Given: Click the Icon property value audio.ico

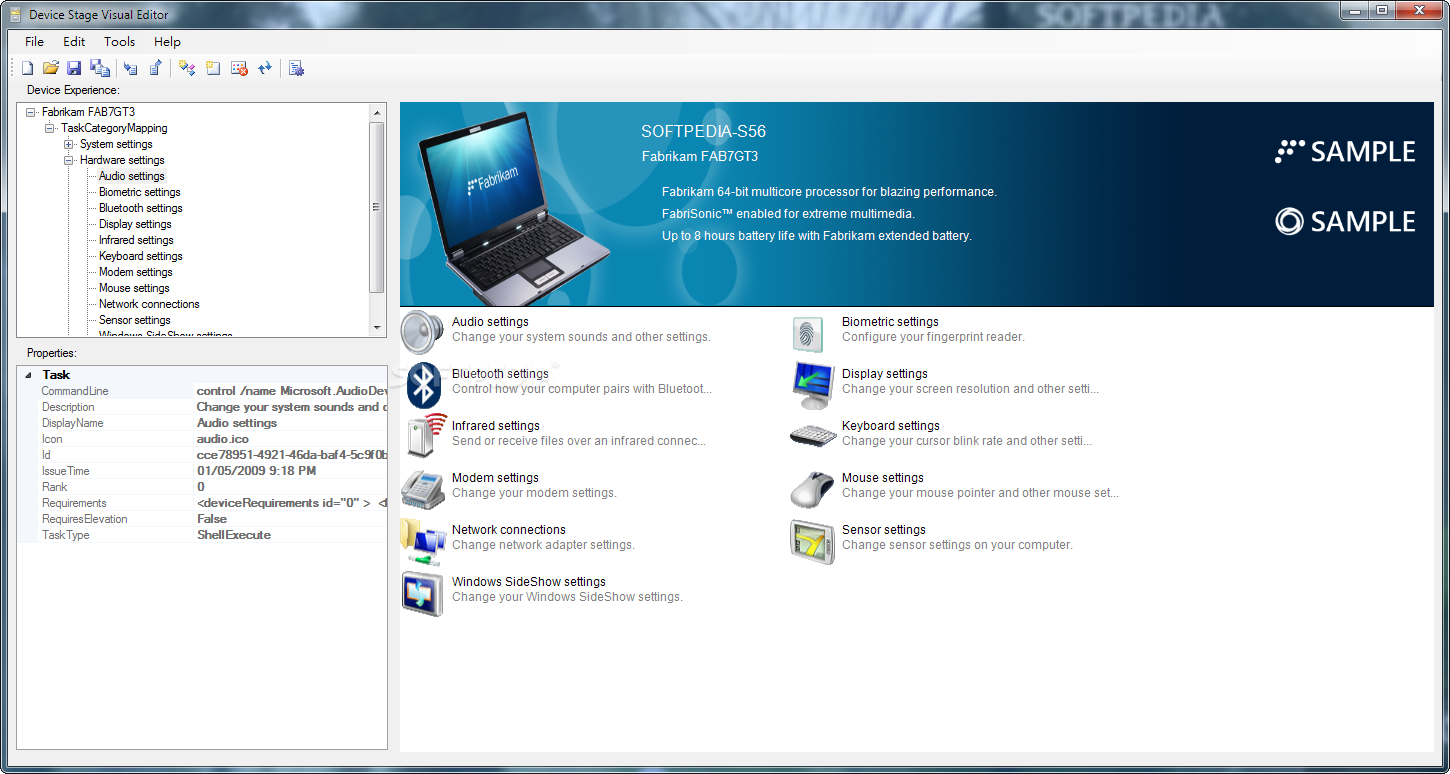Looking at the screenshot, I should [290, 439].
